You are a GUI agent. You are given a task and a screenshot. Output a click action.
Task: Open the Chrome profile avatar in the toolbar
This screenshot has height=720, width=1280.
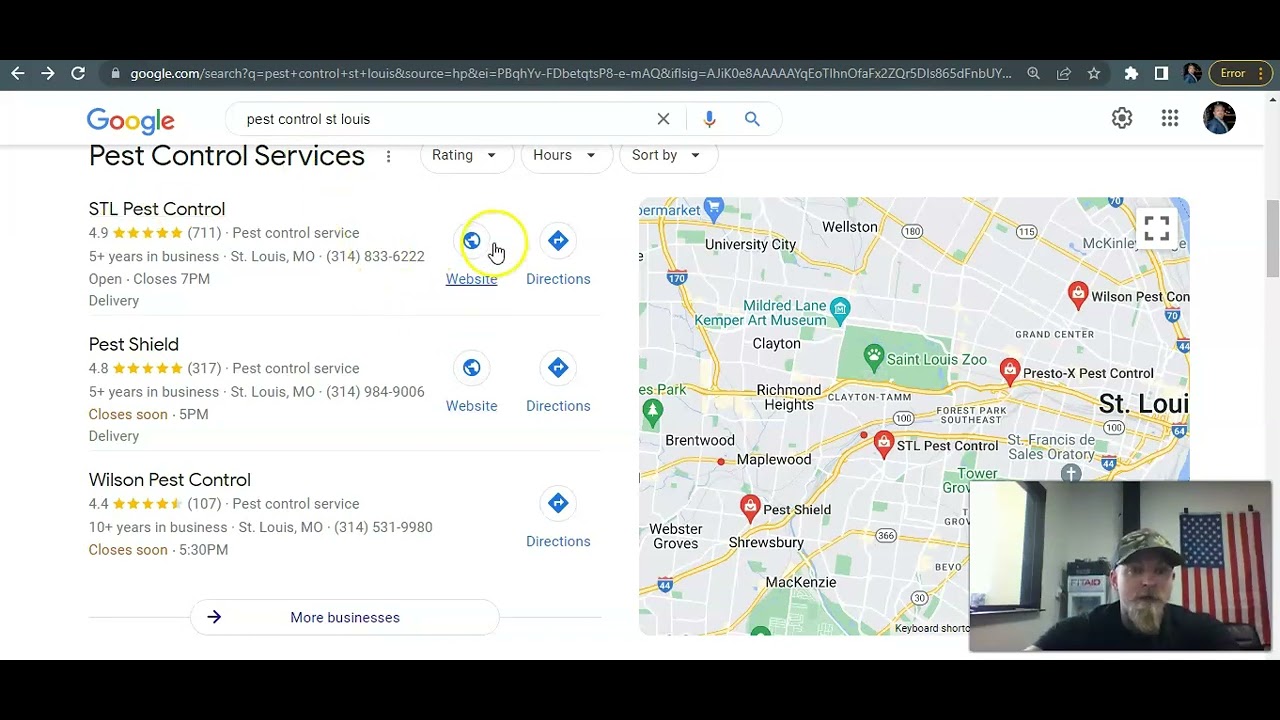[1191, 73]
